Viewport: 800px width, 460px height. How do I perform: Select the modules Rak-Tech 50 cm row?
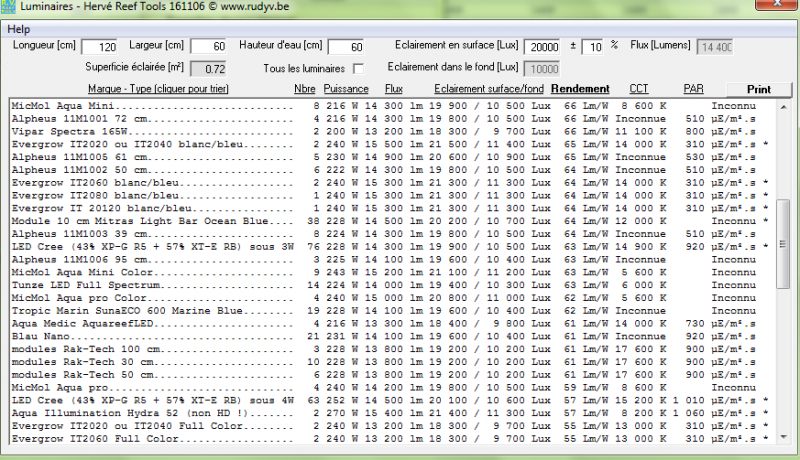tap(391, 375)
